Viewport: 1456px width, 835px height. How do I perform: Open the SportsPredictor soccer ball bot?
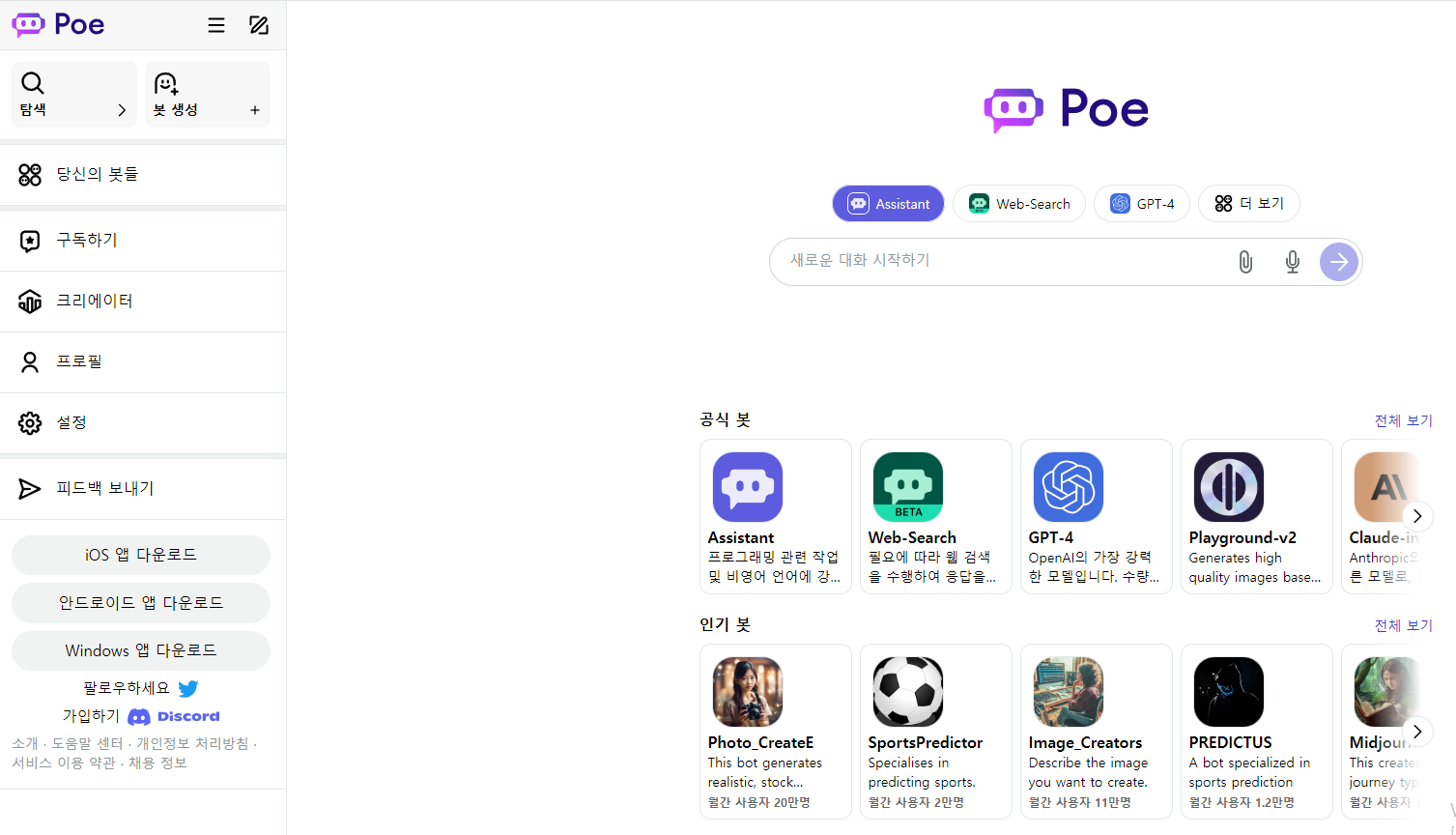[x=907, y=692]
